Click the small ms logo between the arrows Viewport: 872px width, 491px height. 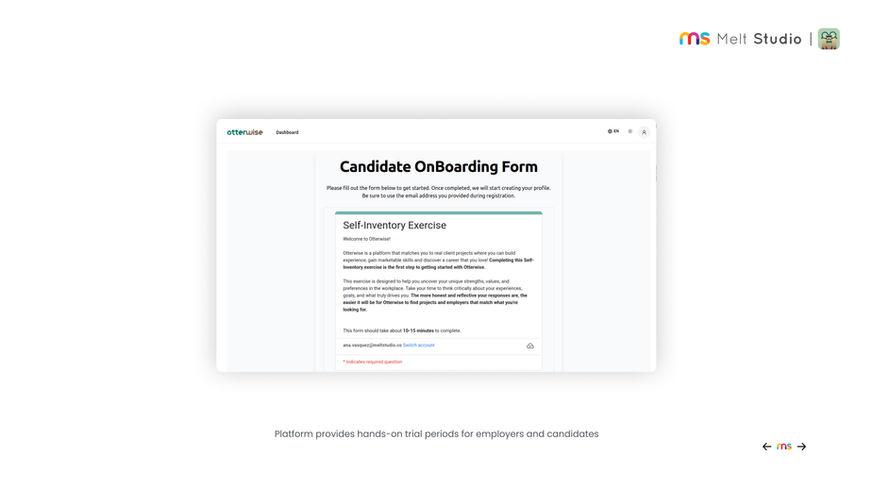tap(784, 447)
